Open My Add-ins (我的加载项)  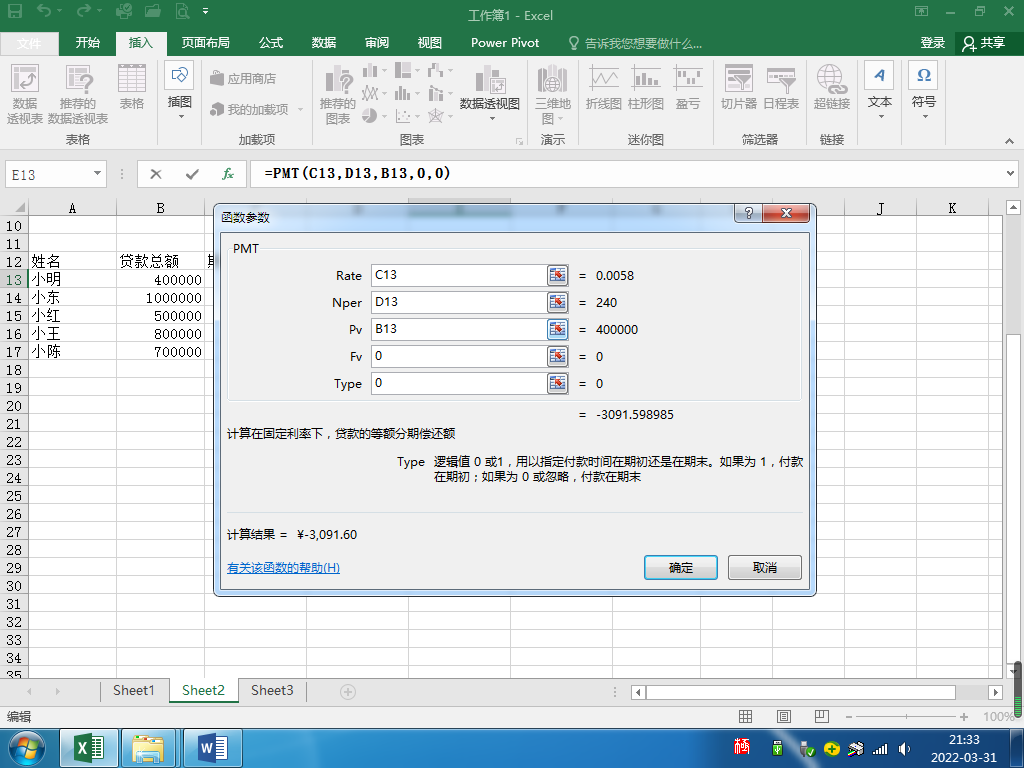click(257, 110)
